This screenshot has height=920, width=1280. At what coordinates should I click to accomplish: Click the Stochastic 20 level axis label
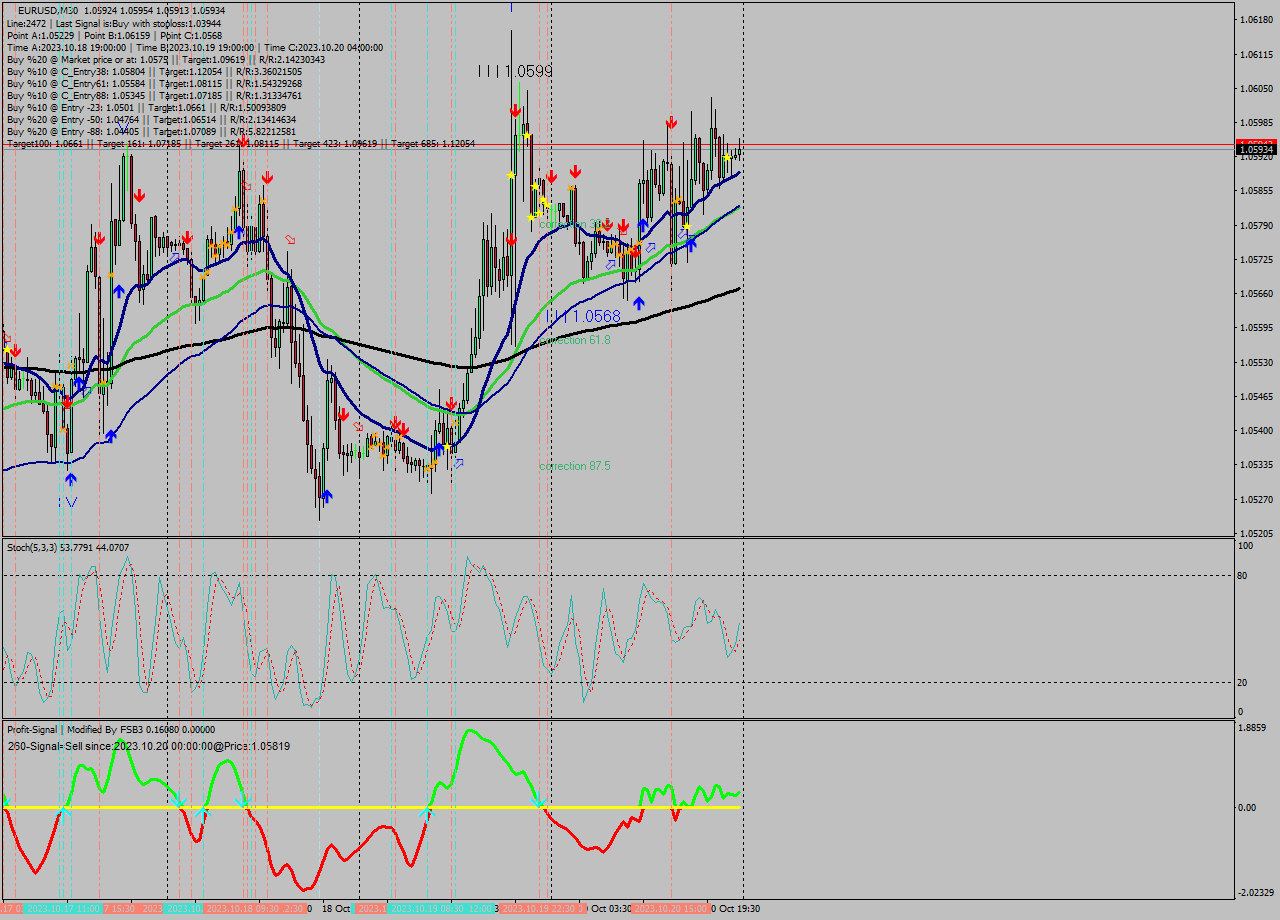pyautogui.click(x=1243, y=682)
